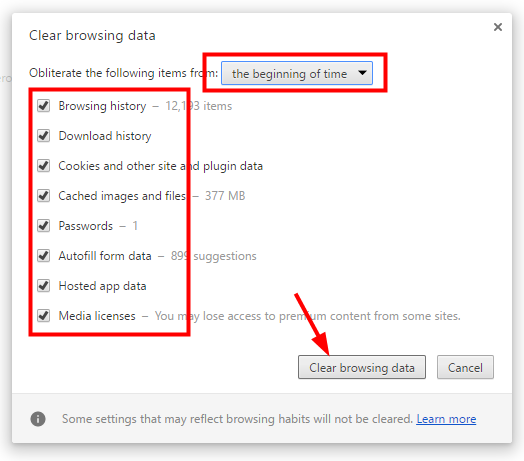Disable the Passwords checkbox
Viewport: 524px width, 461px height.
(x=43, y=226)
